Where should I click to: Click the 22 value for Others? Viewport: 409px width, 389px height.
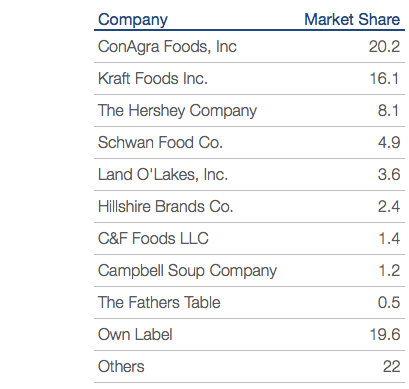coord(392,367)
